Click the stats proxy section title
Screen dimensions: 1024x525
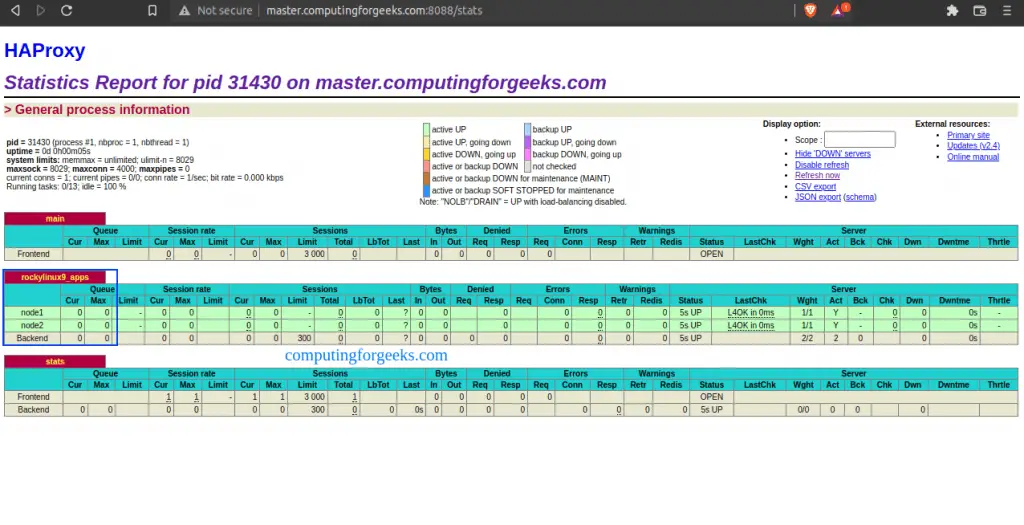(55, 361)
